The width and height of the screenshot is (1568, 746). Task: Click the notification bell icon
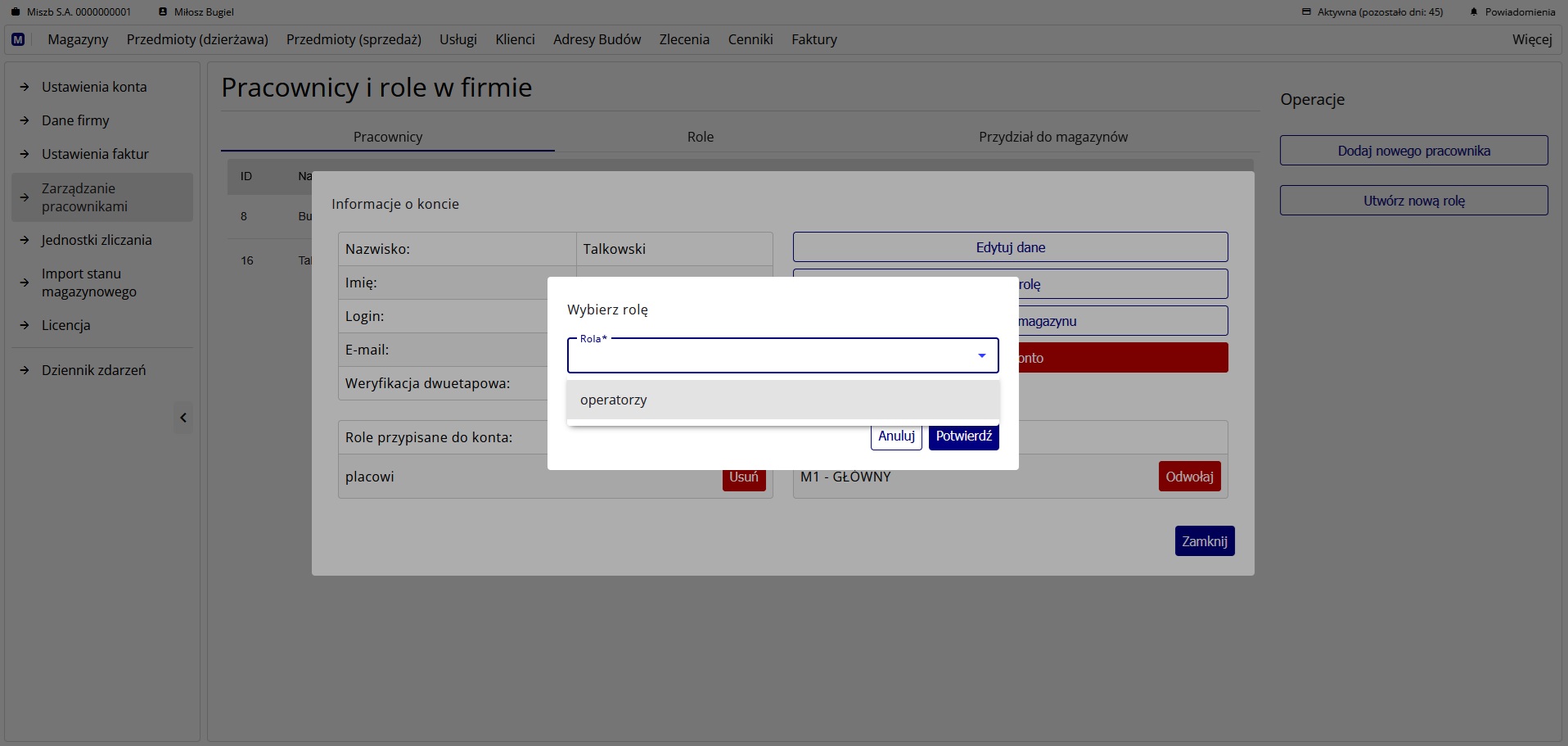coord(1474,12)
